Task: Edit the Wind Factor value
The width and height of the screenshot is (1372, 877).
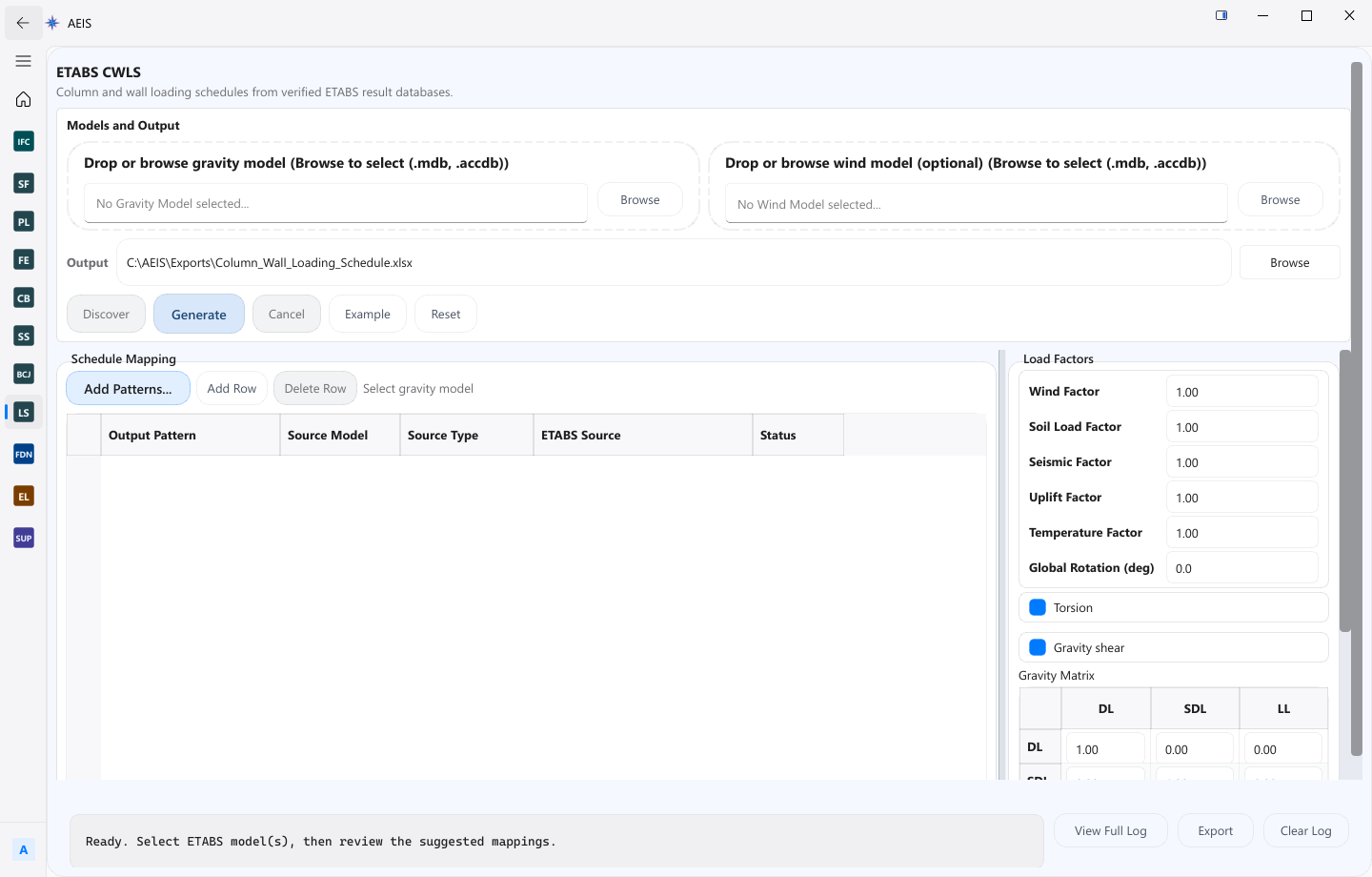Action: pos(1241,392)
